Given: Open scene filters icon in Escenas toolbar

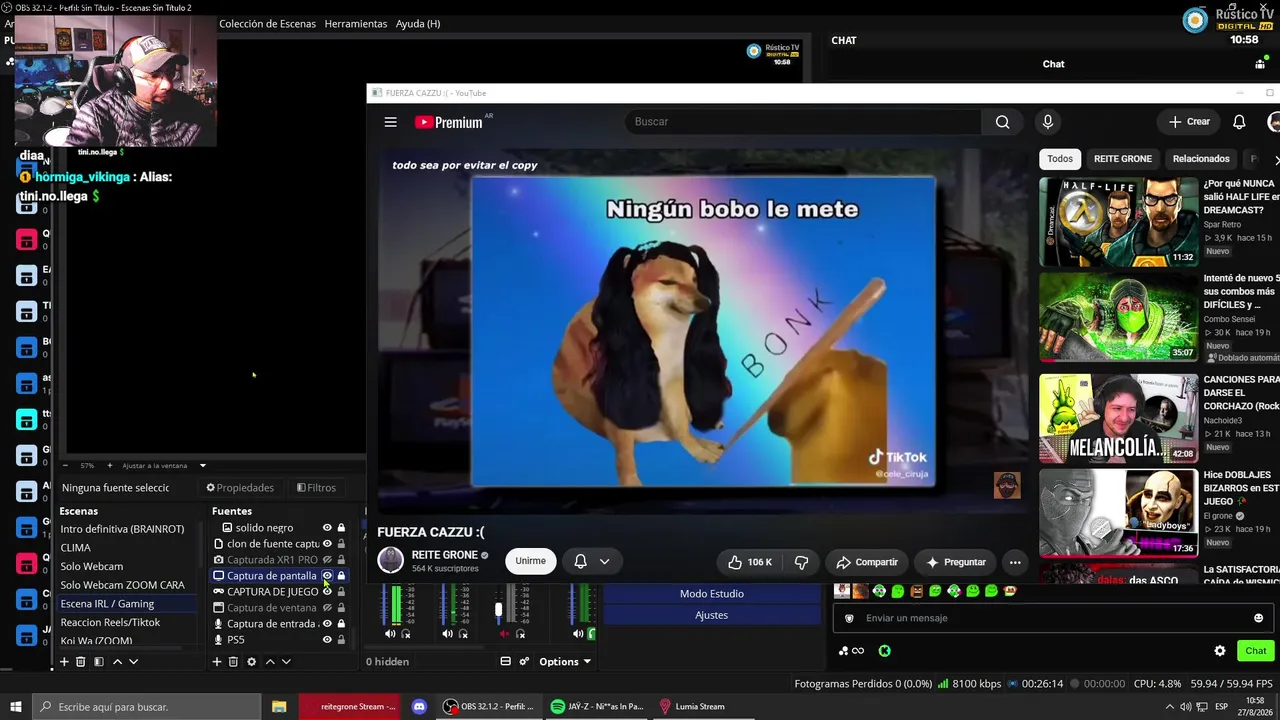Looking at the screenshot, I should coord(98,662).
